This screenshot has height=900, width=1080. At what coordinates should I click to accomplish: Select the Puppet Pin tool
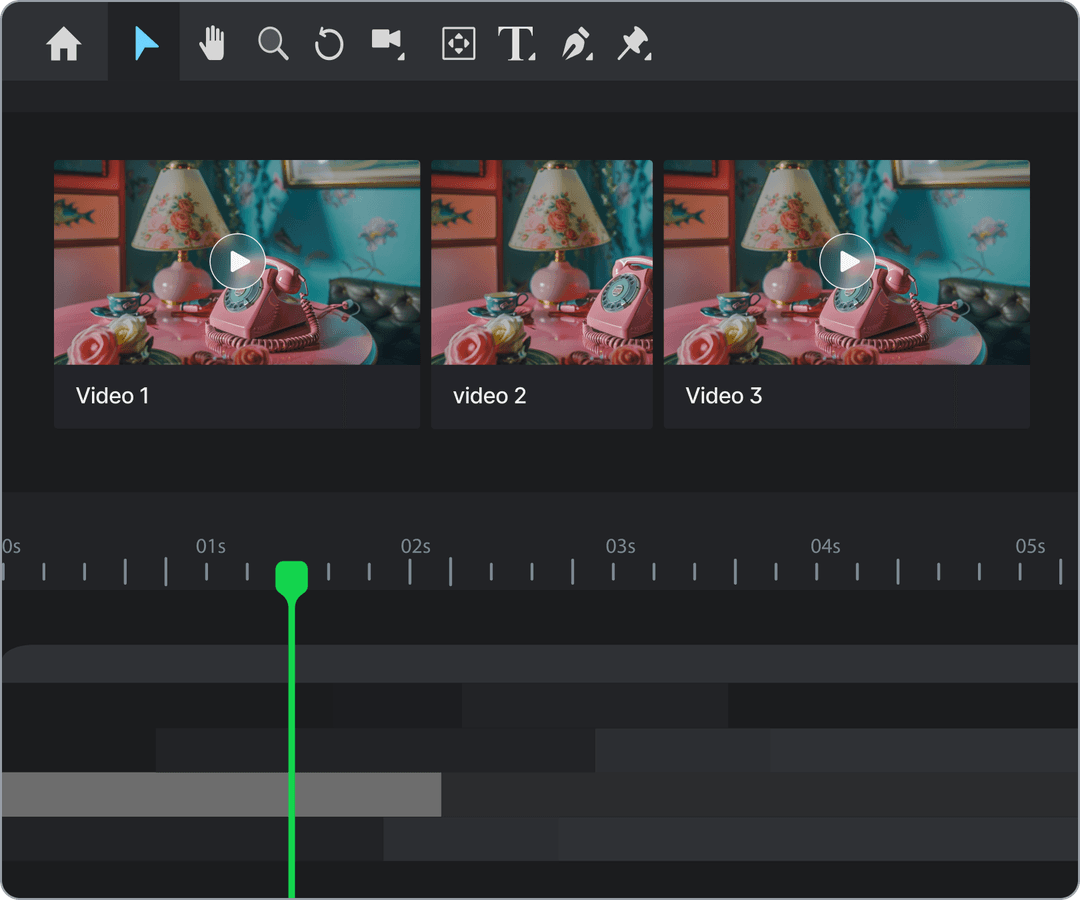(634, 43)
